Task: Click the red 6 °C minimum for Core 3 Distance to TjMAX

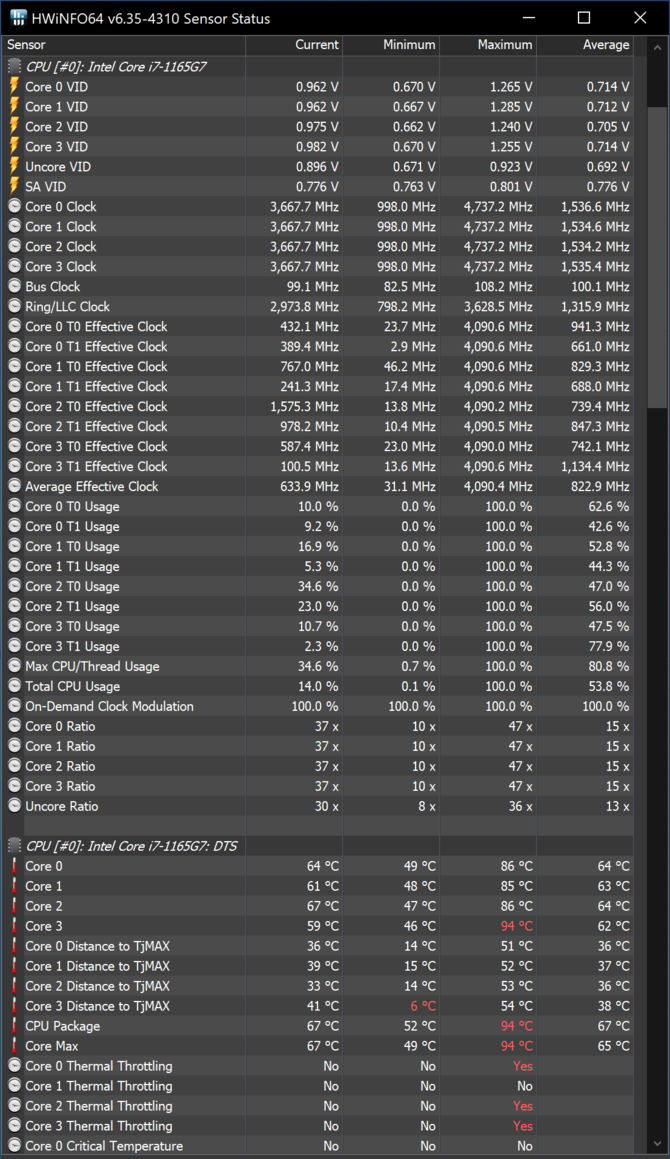Action: click(424, 1005)
